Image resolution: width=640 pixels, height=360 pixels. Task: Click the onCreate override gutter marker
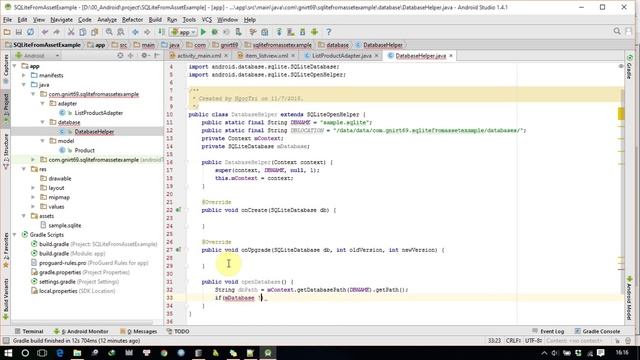coord(178,210)
